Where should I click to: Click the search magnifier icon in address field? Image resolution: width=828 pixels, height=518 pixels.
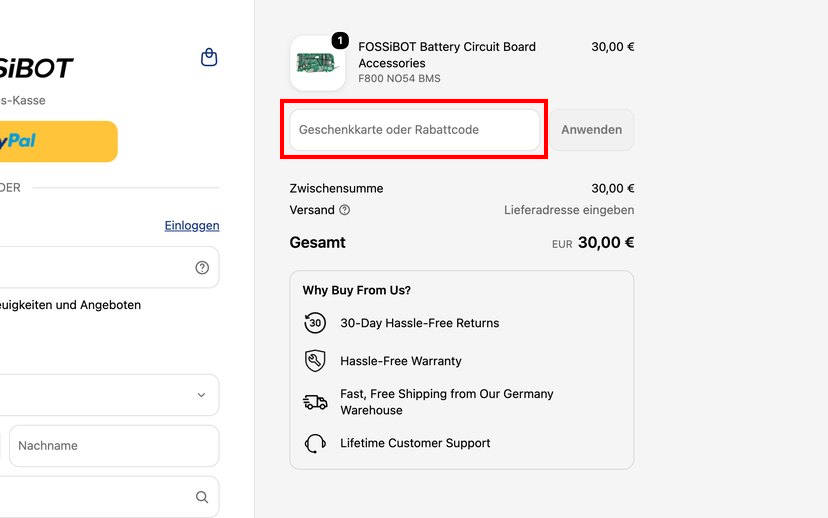pos(202,497)
